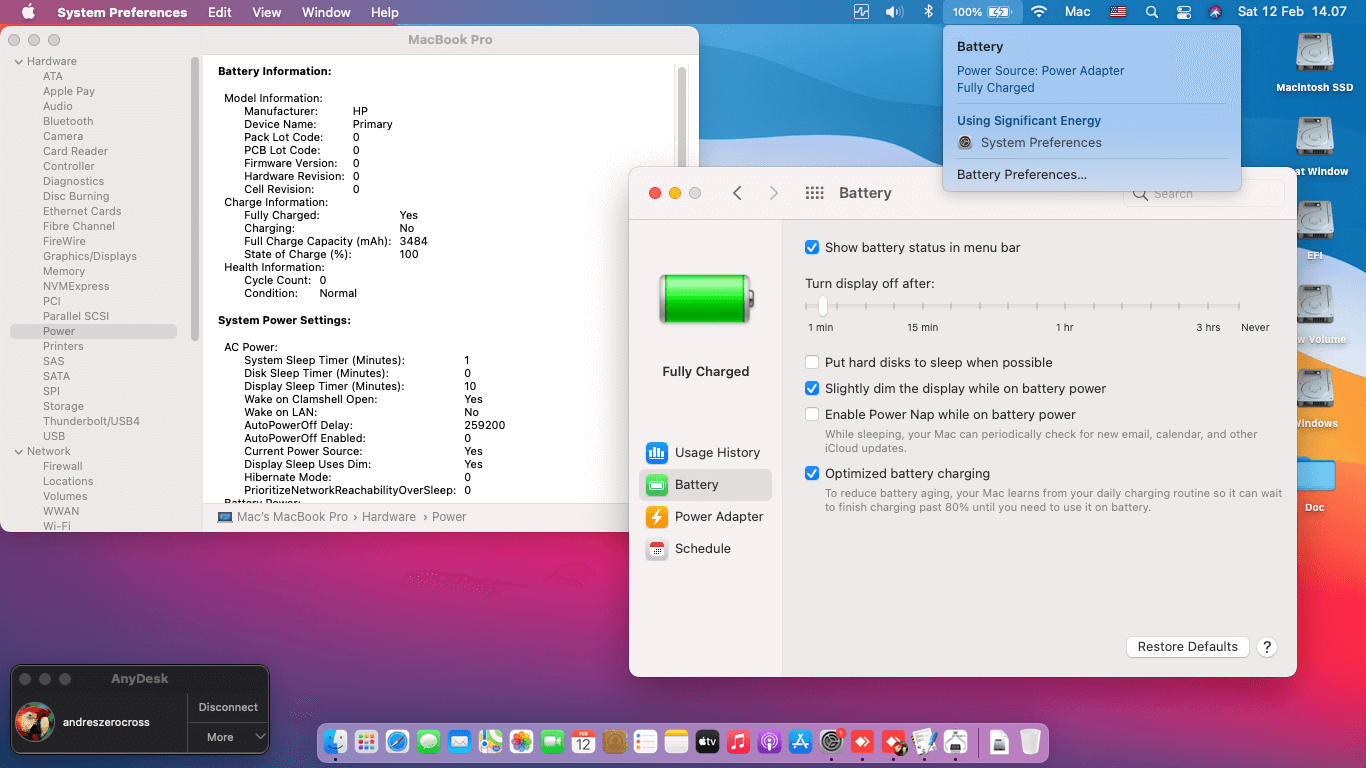Select Power Adapter in the Battery sidebar
Screen dimensions: 1366x768
pyautogui.click(x=705, y=516)
